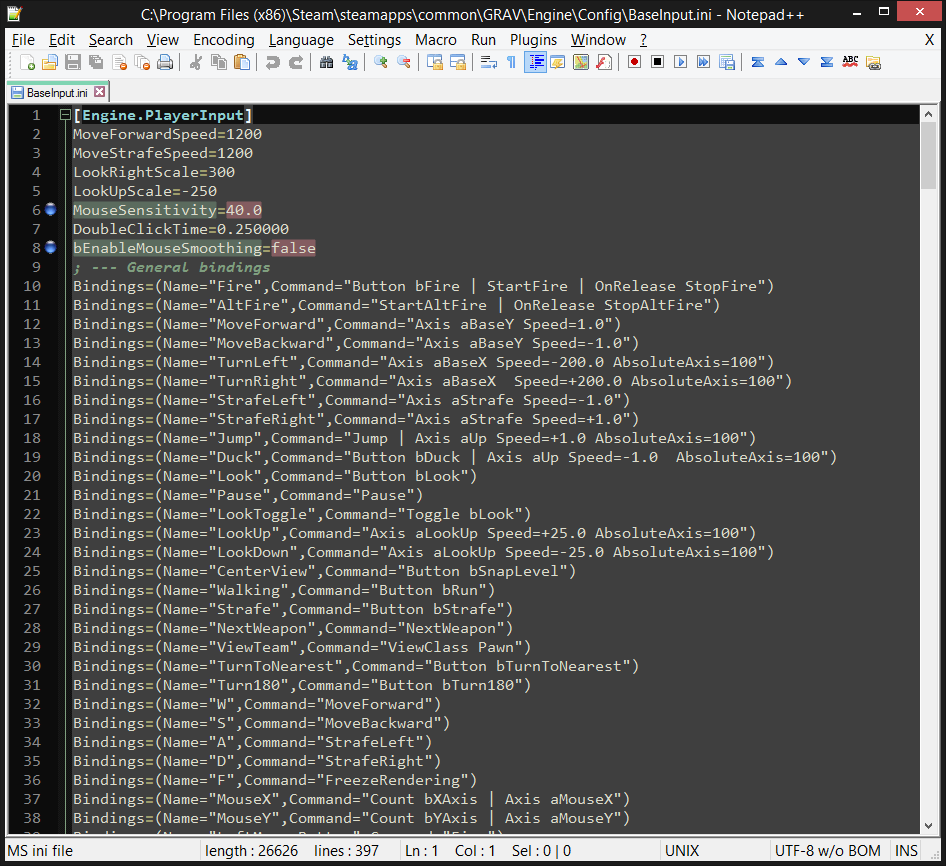This screenshot has height=866, width=946.
Task: Open the Encoding menu
Action: coord(224,40)
